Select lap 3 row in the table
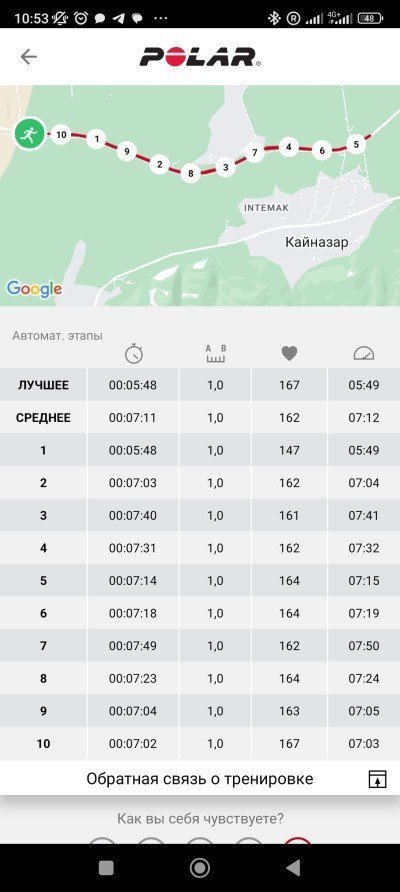Image resolution: width=400 pixels, height=892 pixels. point(200,515)
